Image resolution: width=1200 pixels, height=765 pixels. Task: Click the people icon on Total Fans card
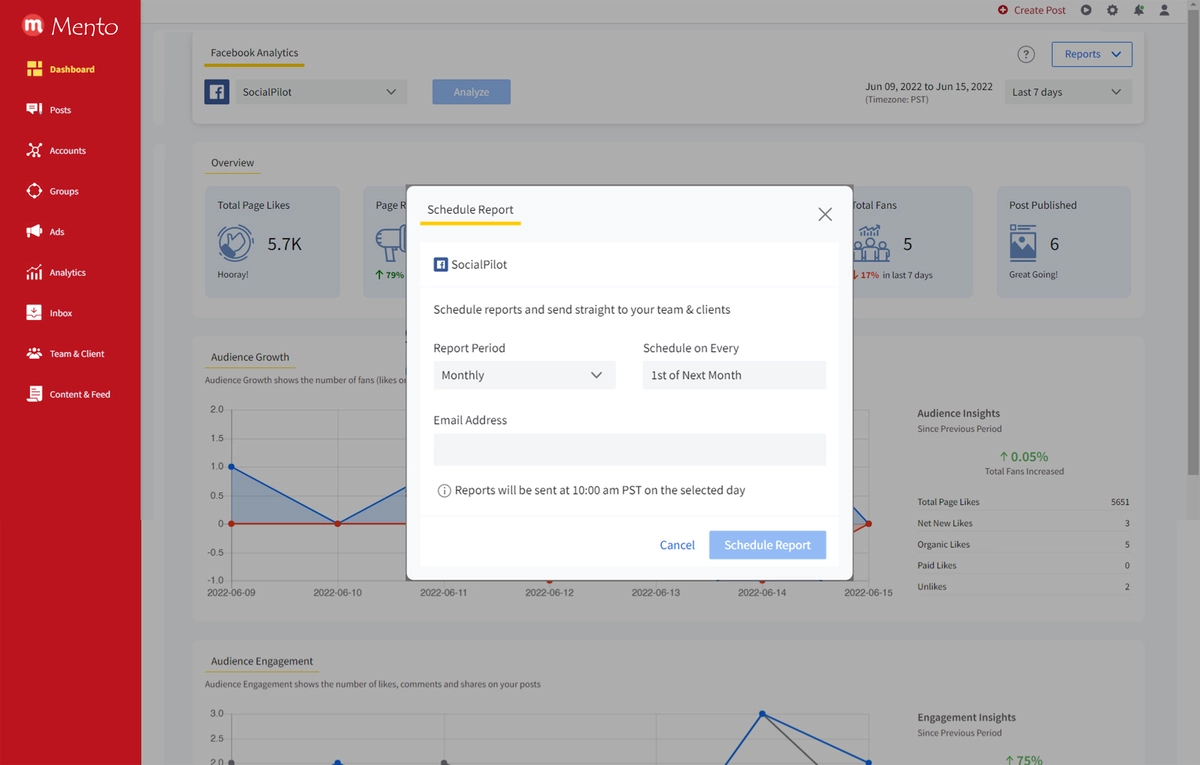[x=871, y=243]
